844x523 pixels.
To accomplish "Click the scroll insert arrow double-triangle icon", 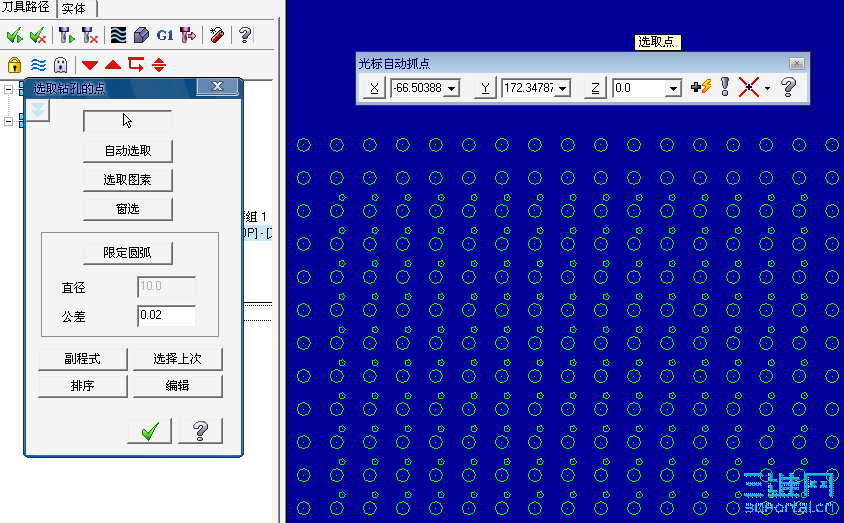I will 159,65.
